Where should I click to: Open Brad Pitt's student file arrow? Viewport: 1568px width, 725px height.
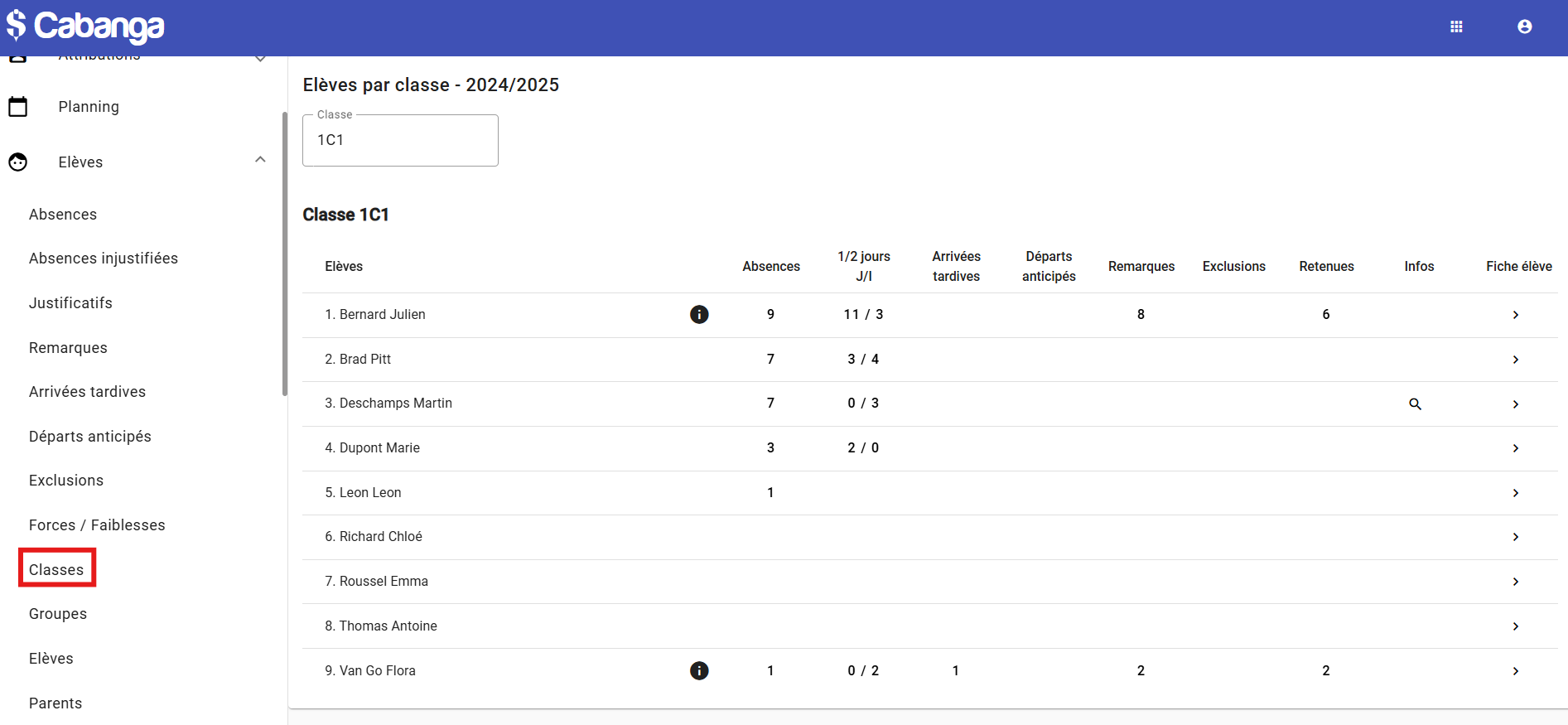(1515, 360)
